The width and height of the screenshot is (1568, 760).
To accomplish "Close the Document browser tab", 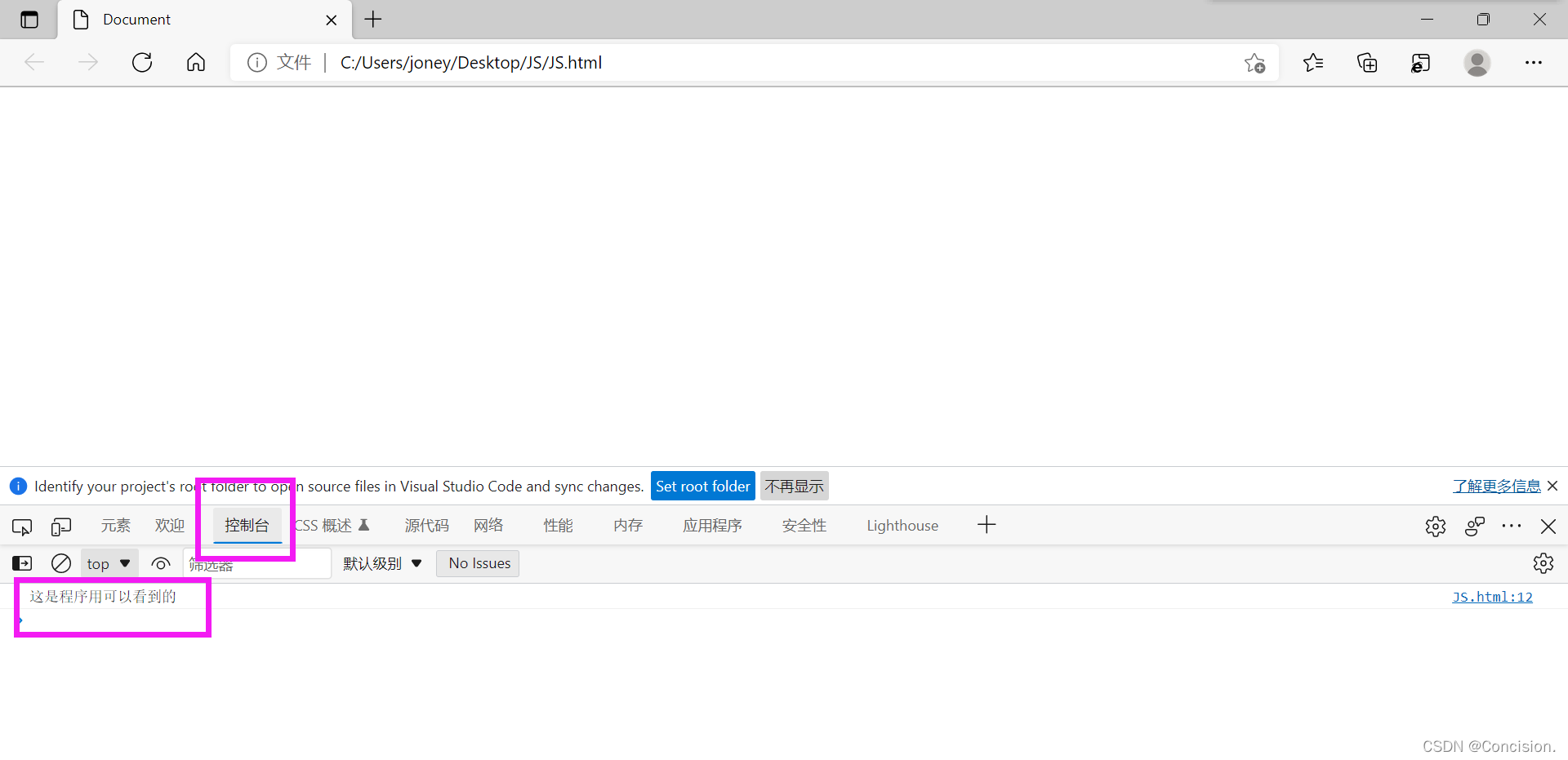I will pos(332,20).
